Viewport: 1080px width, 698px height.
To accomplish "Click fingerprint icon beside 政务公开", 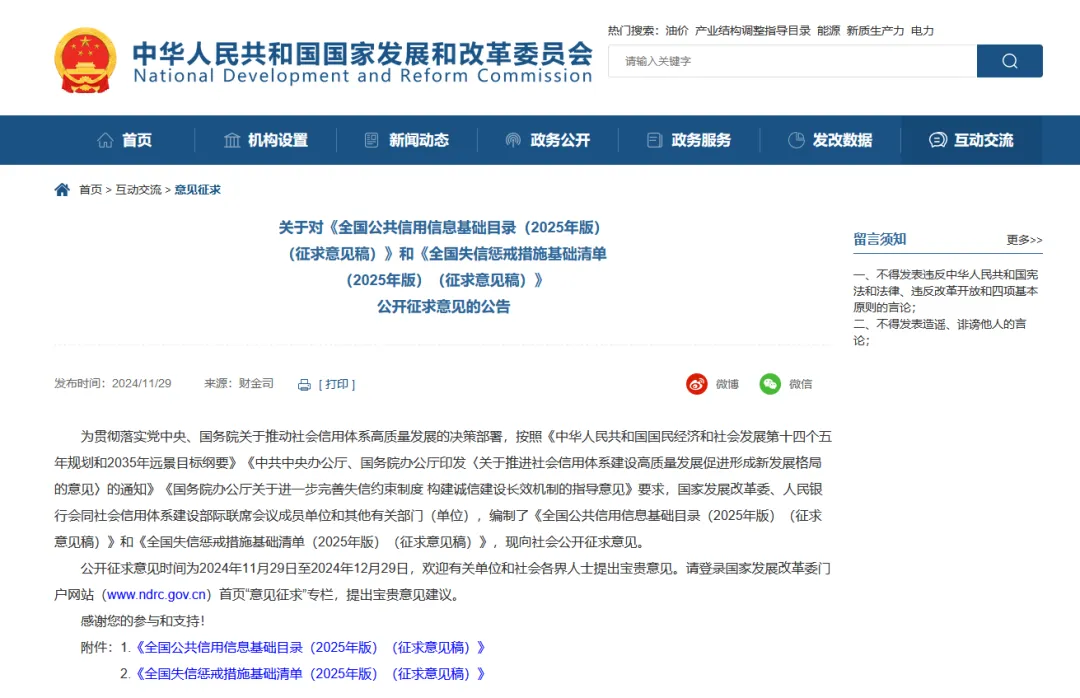I will point(513,140).
